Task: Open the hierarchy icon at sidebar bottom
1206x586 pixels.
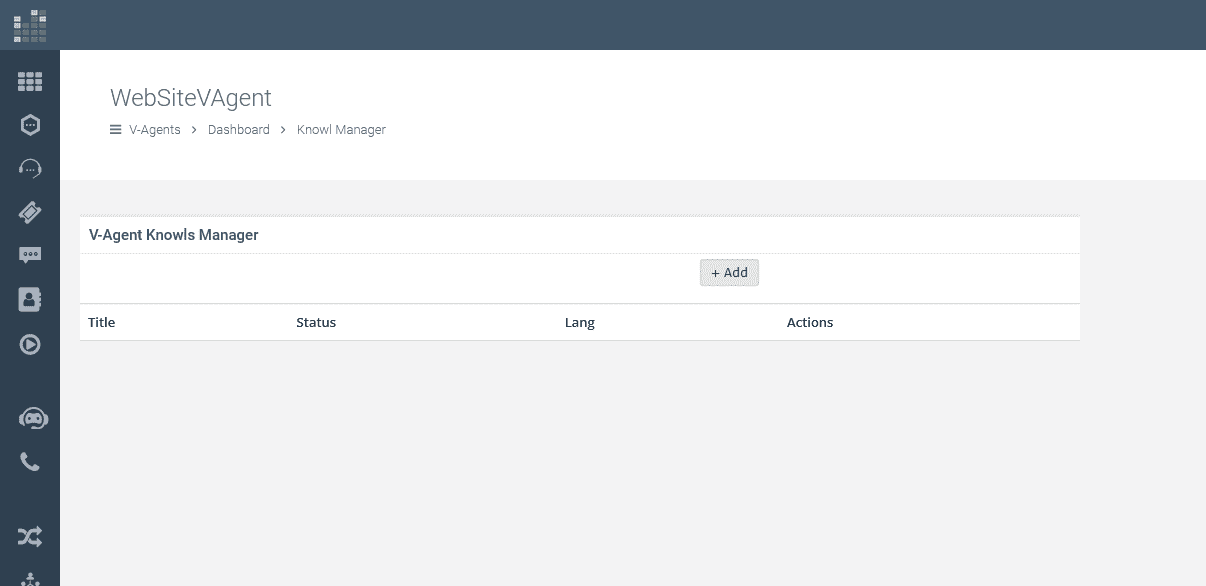Action: [30, 578]
